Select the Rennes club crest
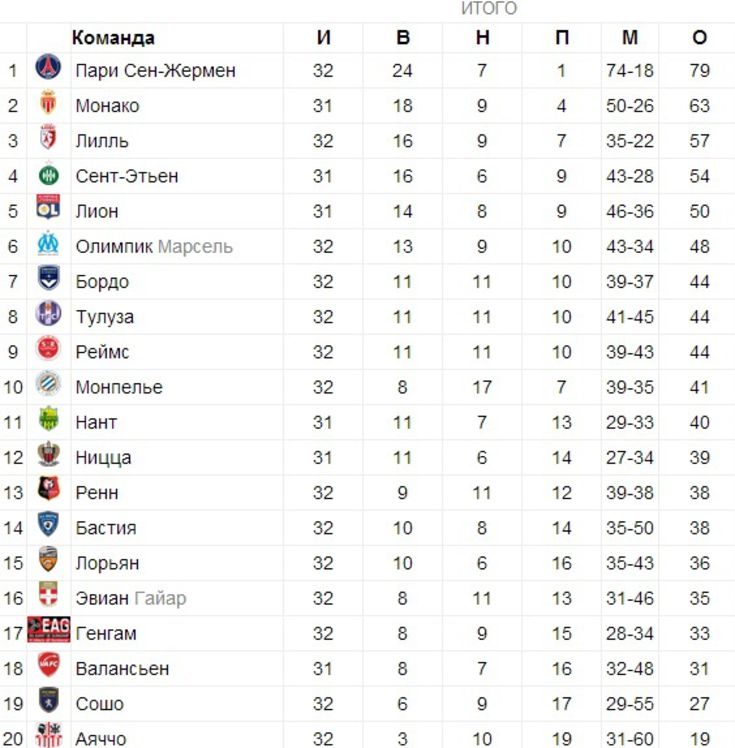The image size is (735, 748). pyautogui.click(x=48, y=488)
